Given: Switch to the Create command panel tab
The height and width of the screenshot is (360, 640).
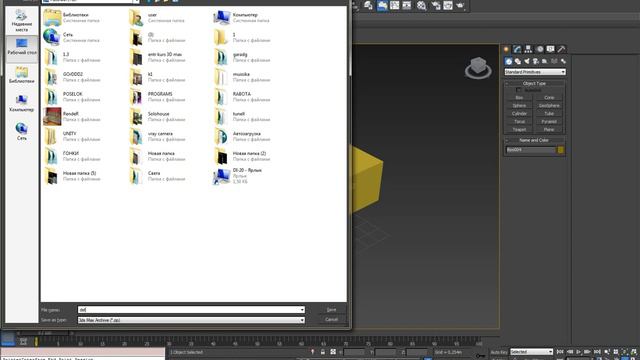Looking at the screenshot, I should (507, 49).
